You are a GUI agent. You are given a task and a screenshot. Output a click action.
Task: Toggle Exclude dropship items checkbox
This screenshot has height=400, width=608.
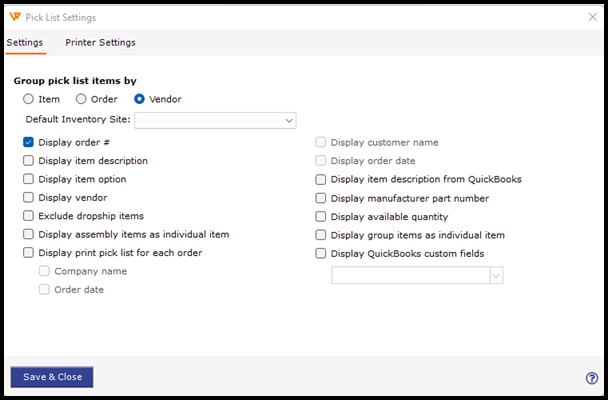[x=29, y=216]
